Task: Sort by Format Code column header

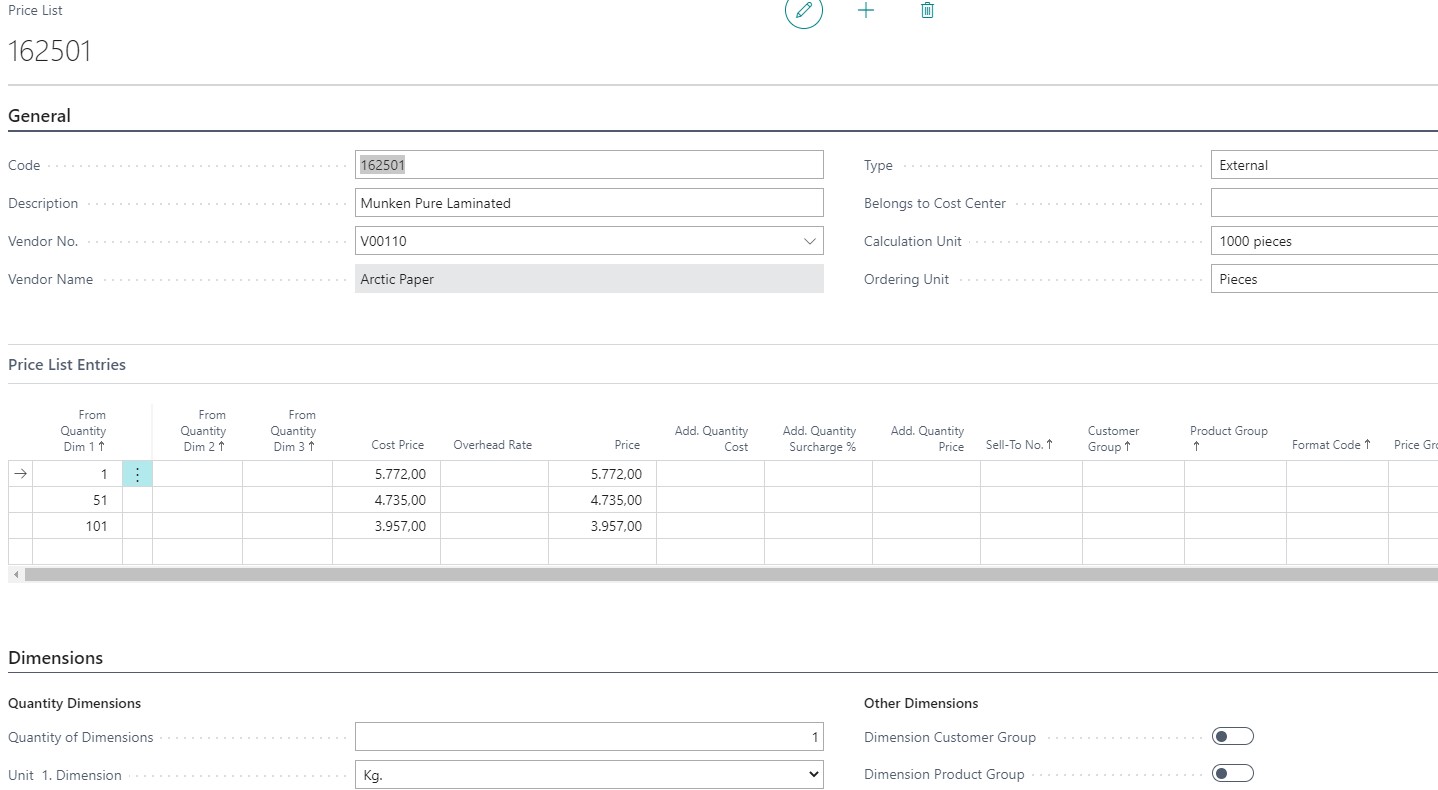Action: [x=1332, y=445]
